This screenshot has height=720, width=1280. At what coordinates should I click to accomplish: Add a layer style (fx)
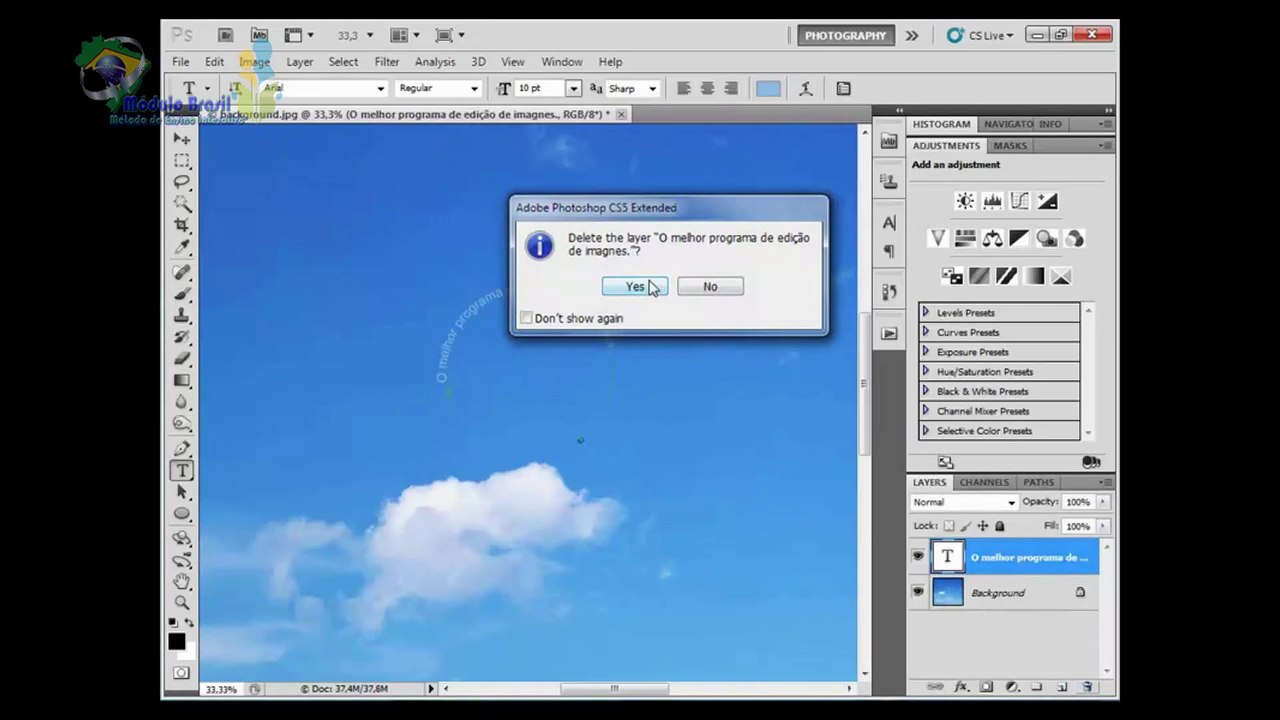tap(962, 687)
